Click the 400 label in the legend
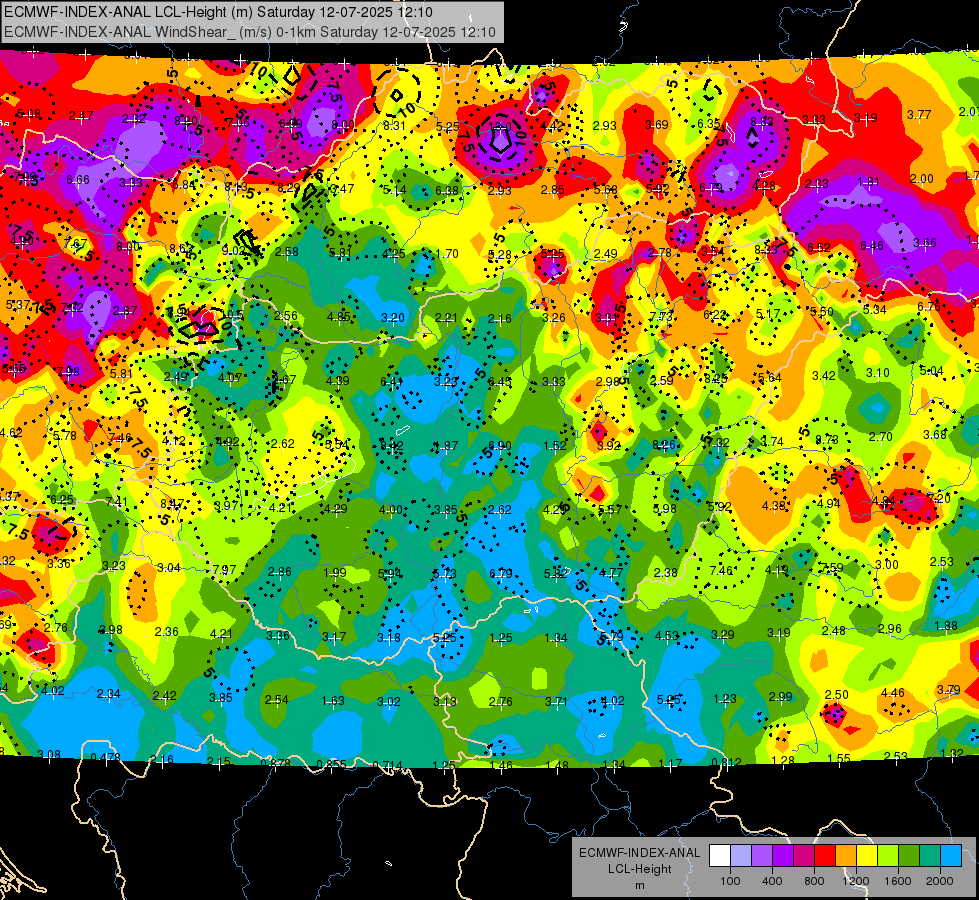The height and width of the screenshot is (900, 979). (772, 881)
